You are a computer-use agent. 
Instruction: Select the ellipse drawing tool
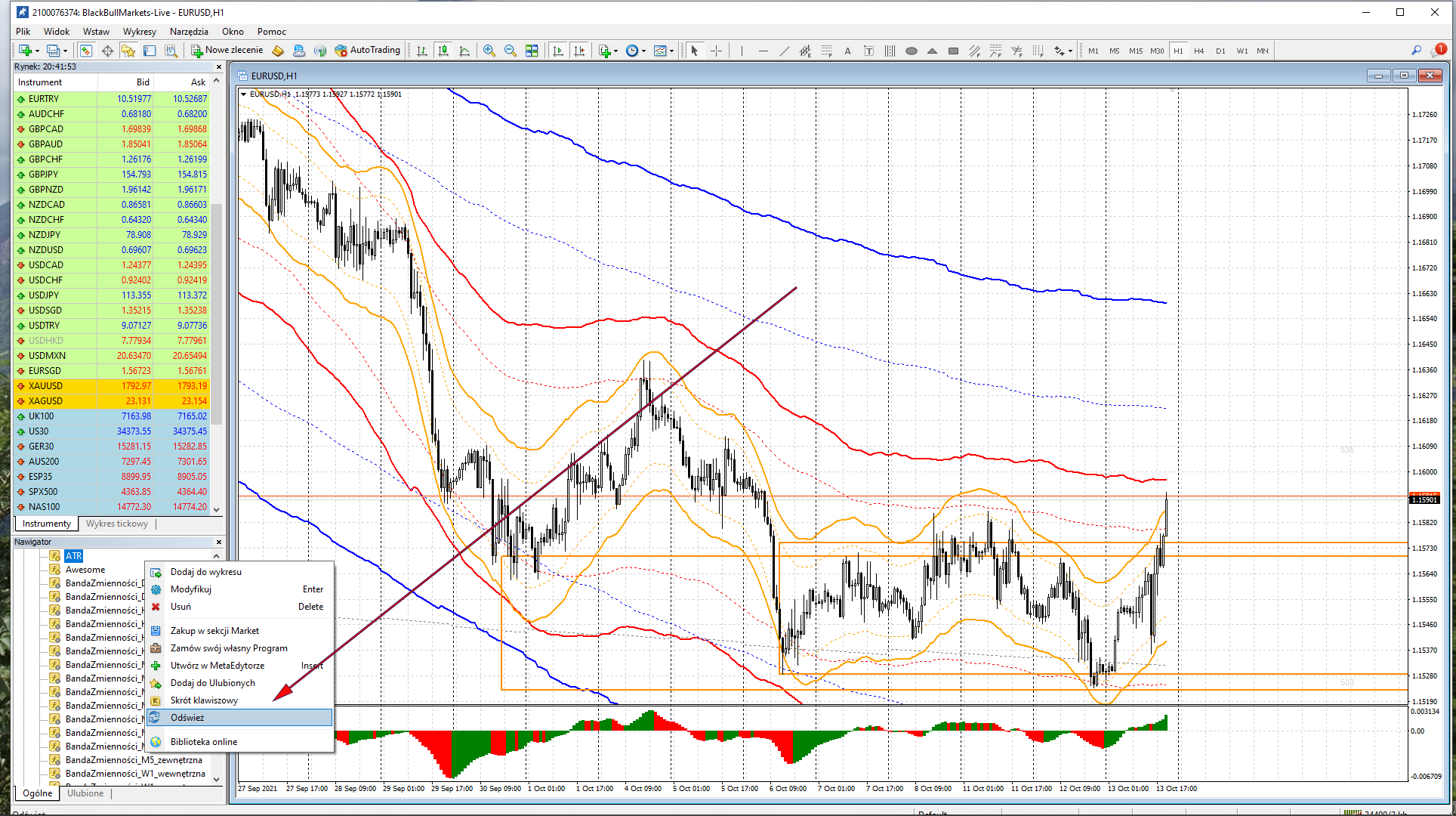912,51
